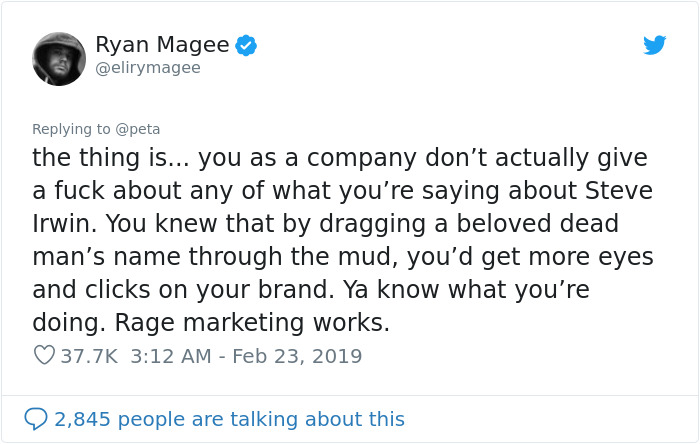Screen dimensions: 700x444
Task: Visit the @elirymagee handle
Action: tap(148, 68)
